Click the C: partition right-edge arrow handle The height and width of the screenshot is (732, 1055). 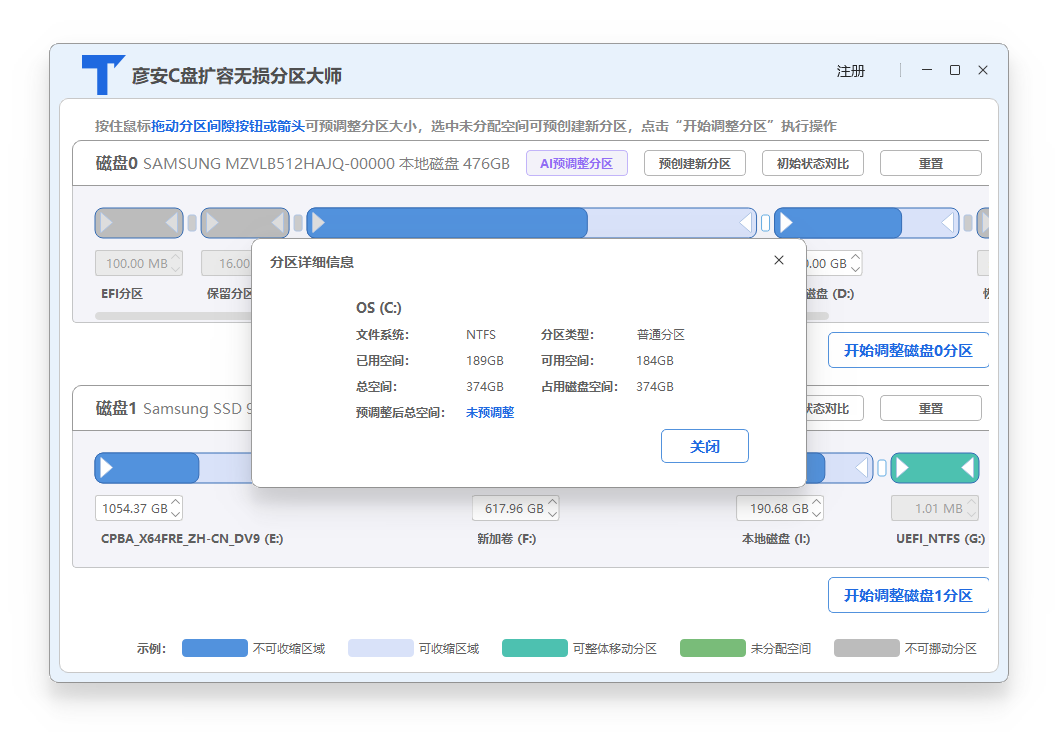(745, 223)
